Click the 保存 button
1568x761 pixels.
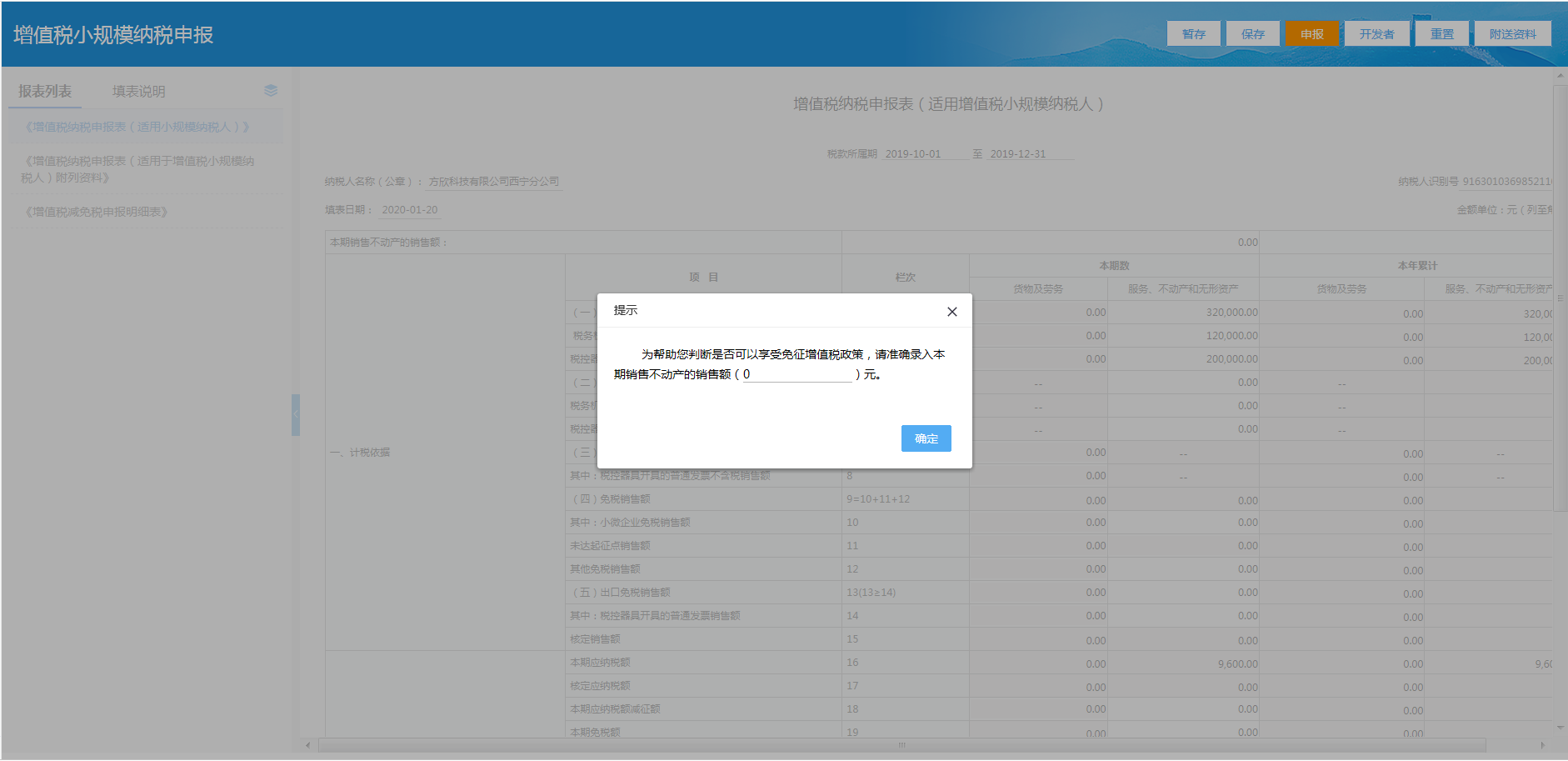[x=1253, y=33]
